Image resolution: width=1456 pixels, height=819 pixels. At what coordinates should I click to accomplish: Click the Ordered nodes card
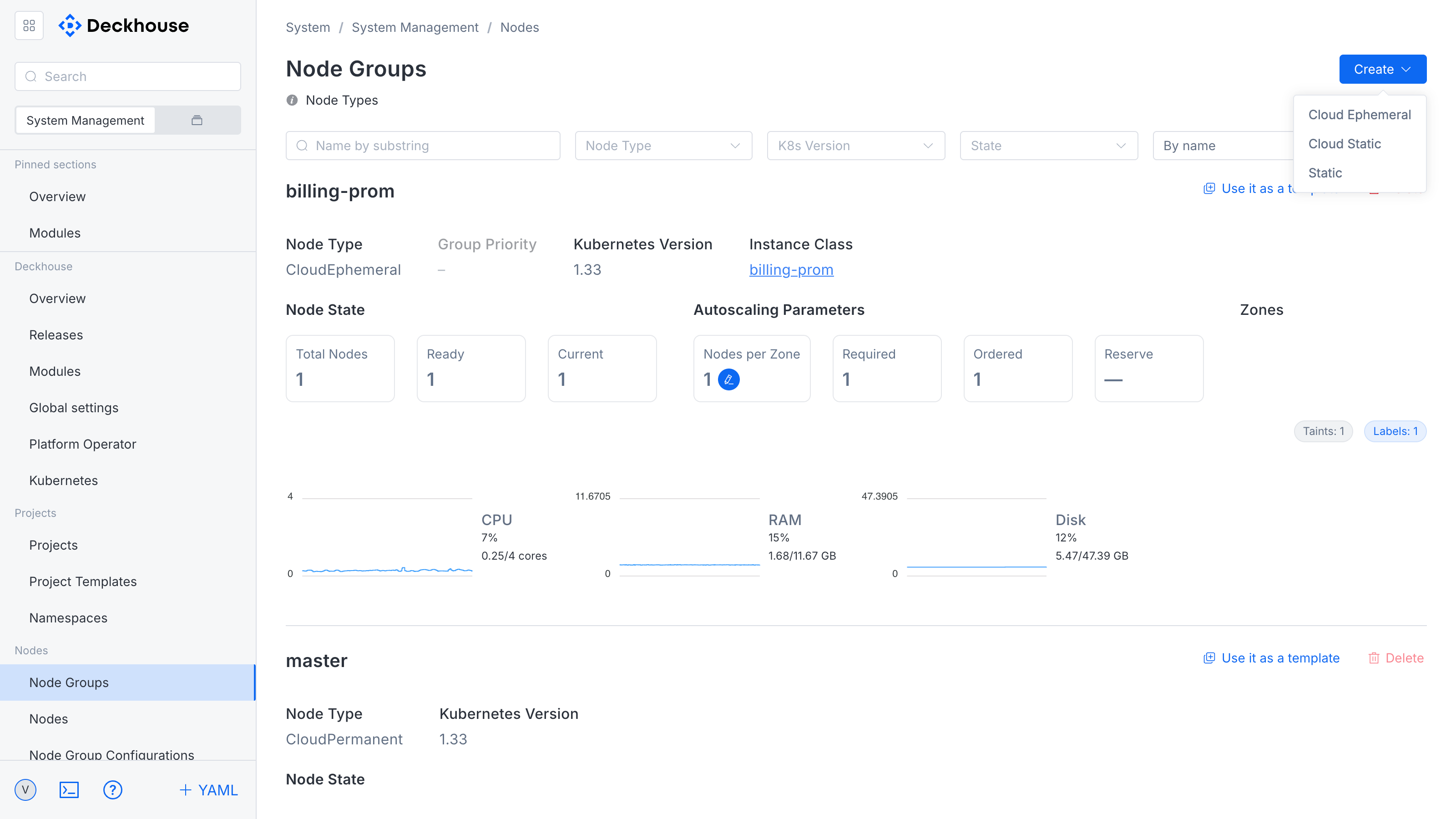[1018, 369]
